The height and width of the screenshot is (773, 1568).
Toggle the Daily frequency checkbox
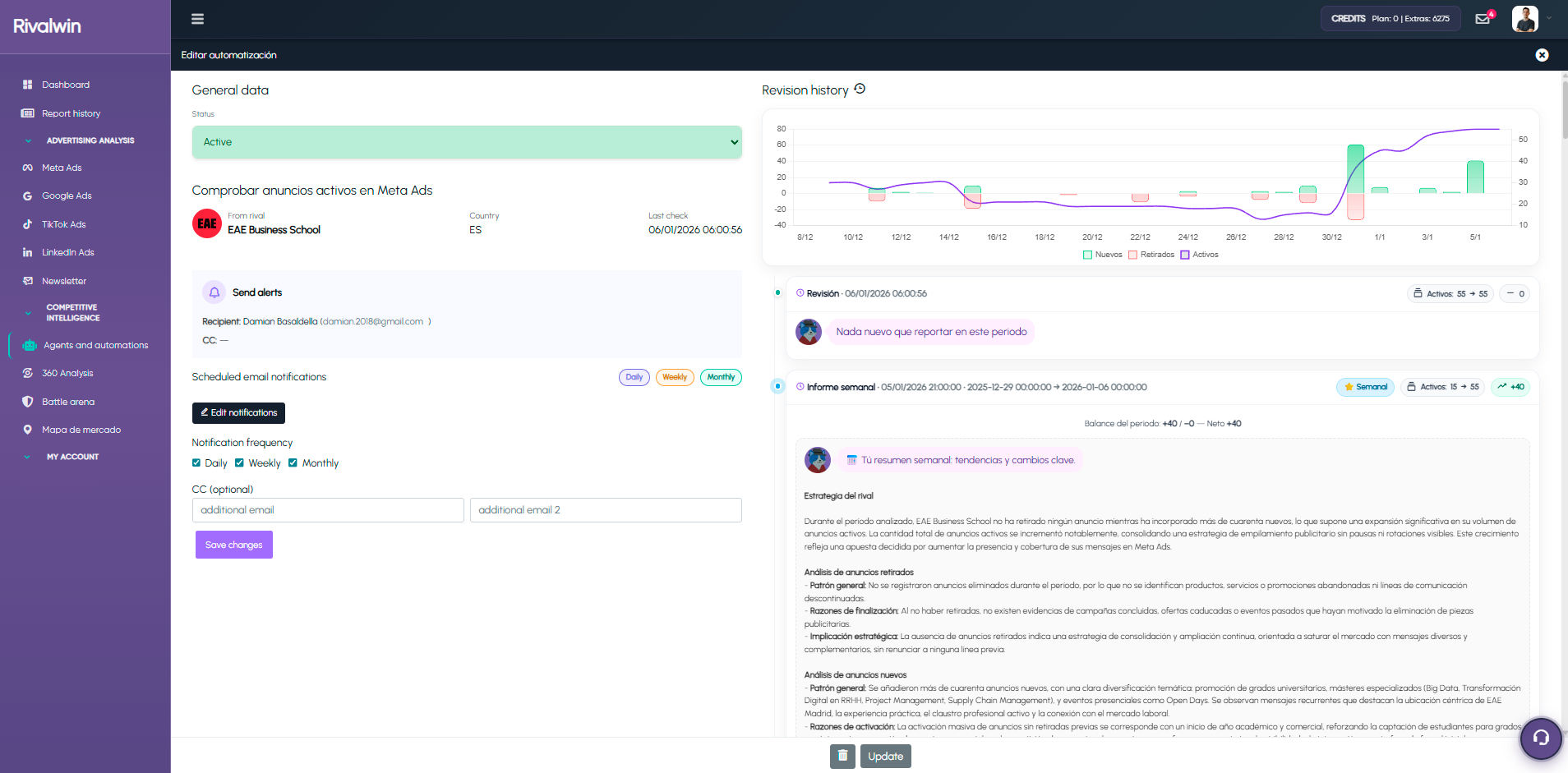(196, 462)
